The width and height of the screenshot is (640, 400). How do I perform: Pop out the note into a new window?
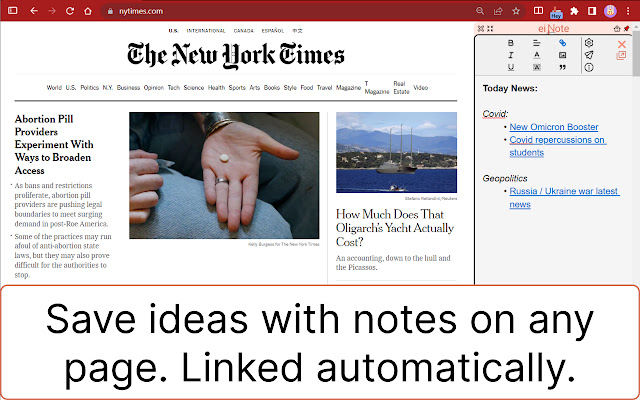[621, 56]
